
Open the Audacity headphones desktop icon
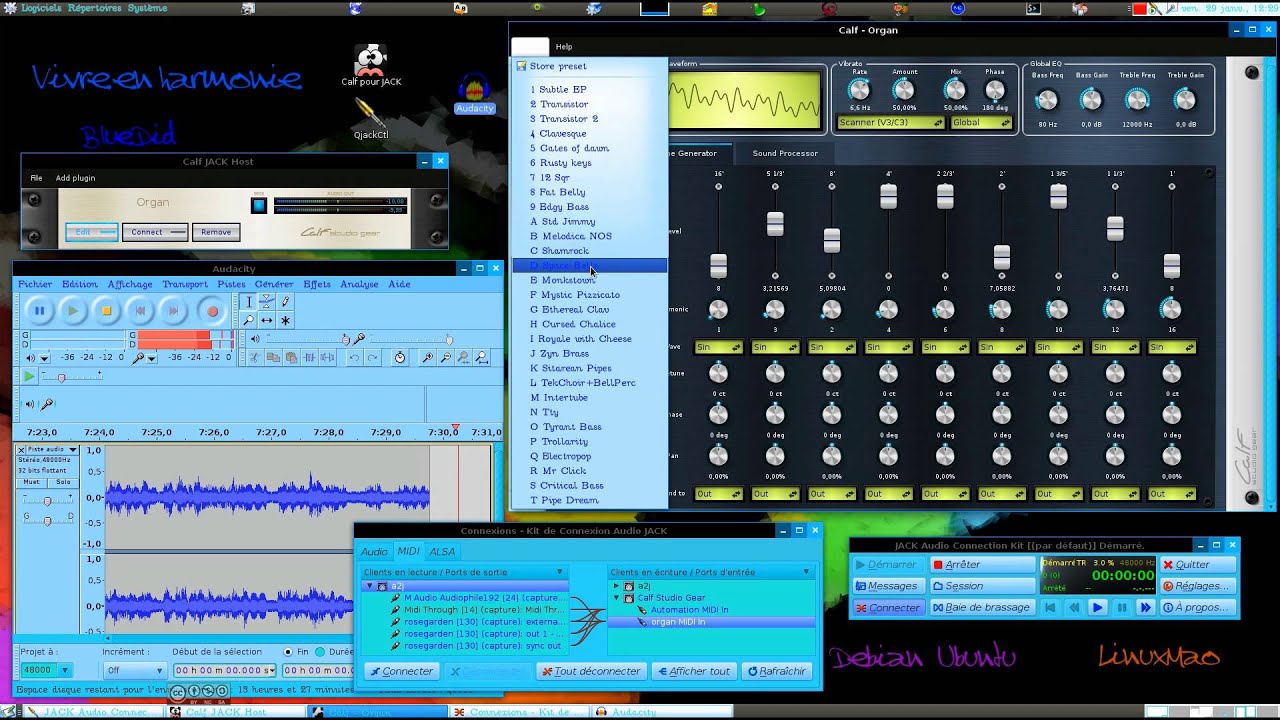(474, 95)
